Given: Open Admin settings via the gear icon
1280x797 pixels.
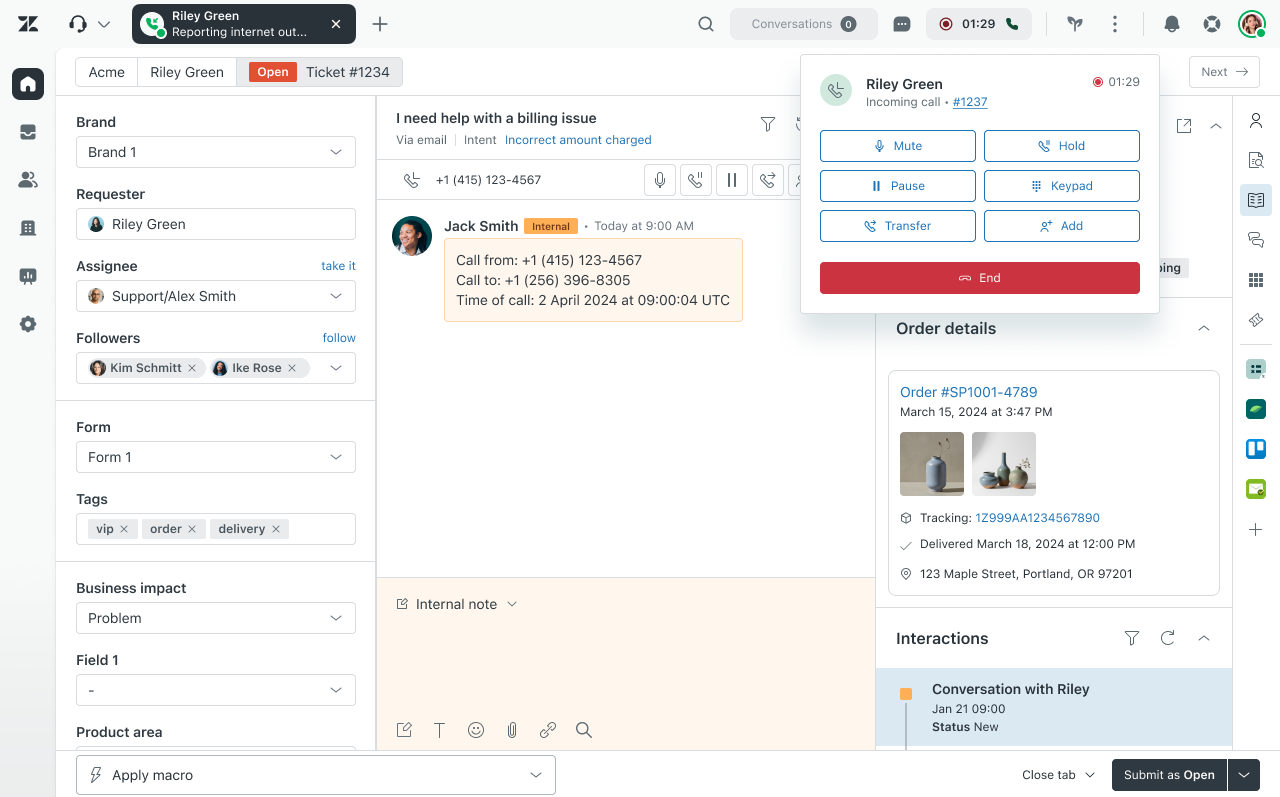Looking at the screenshot, I should coord(27,323).
